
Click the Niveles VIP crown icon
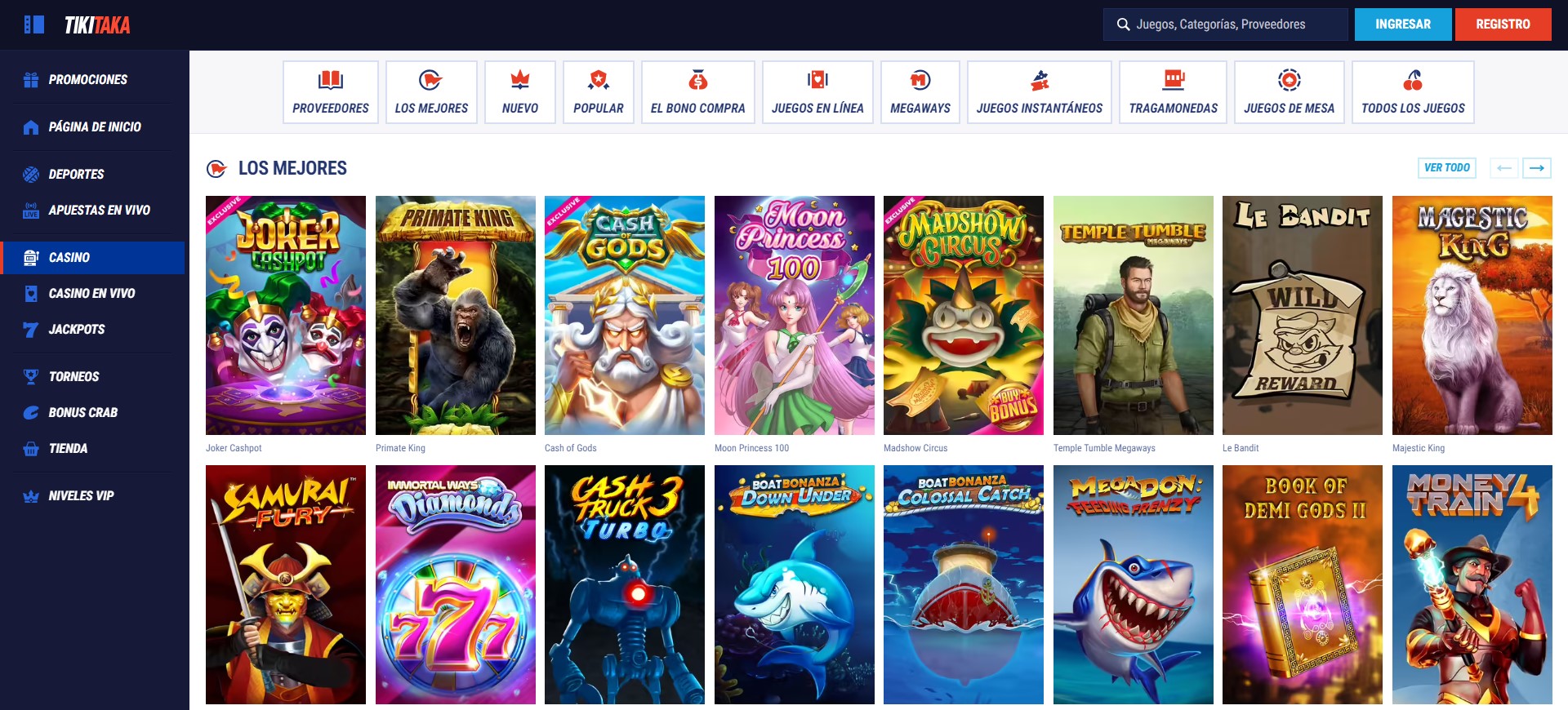(x=31, y=496)
